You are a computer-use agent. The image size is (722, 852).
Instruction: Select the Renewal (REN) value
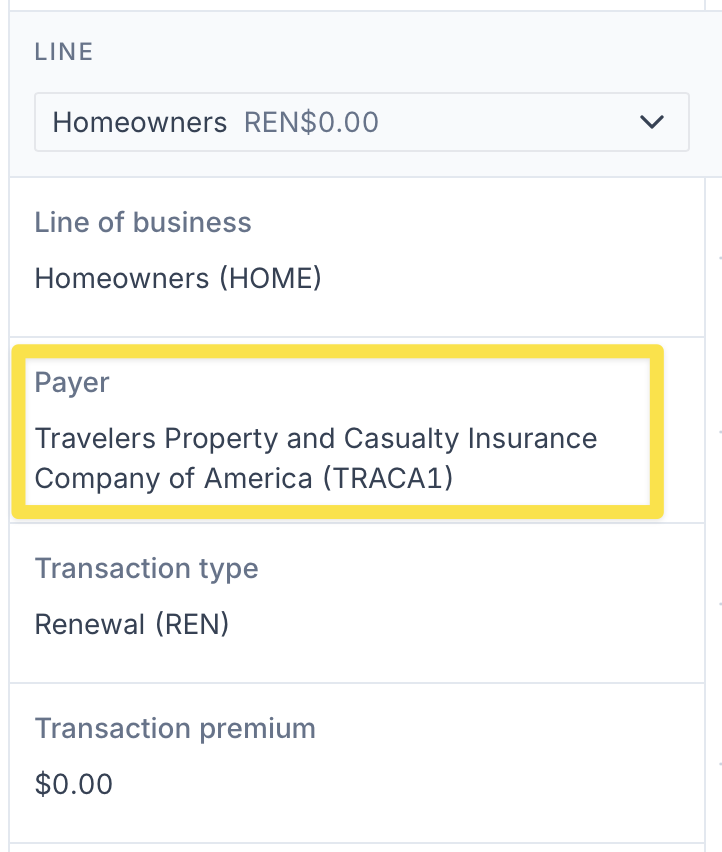coord(131,624)
